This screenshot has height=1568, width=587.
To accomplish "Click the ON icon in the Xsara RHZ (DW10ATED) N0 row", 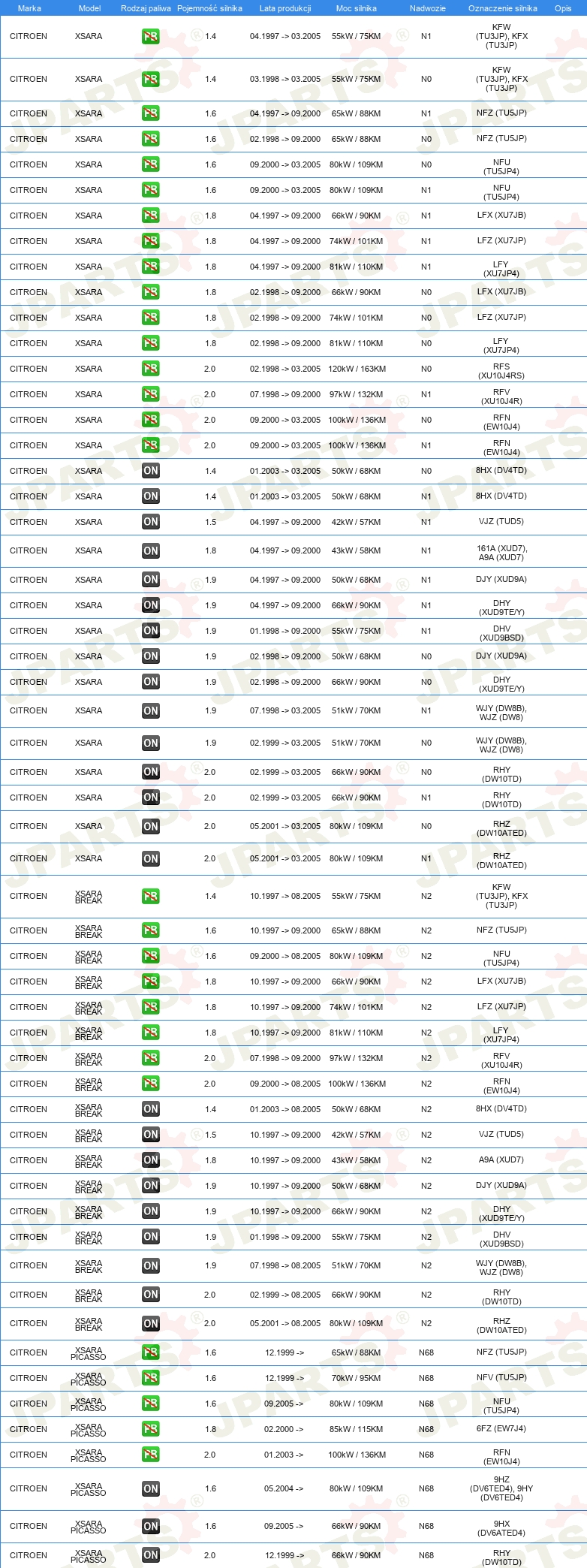I will pyautogui.click(x=151, y=826).
